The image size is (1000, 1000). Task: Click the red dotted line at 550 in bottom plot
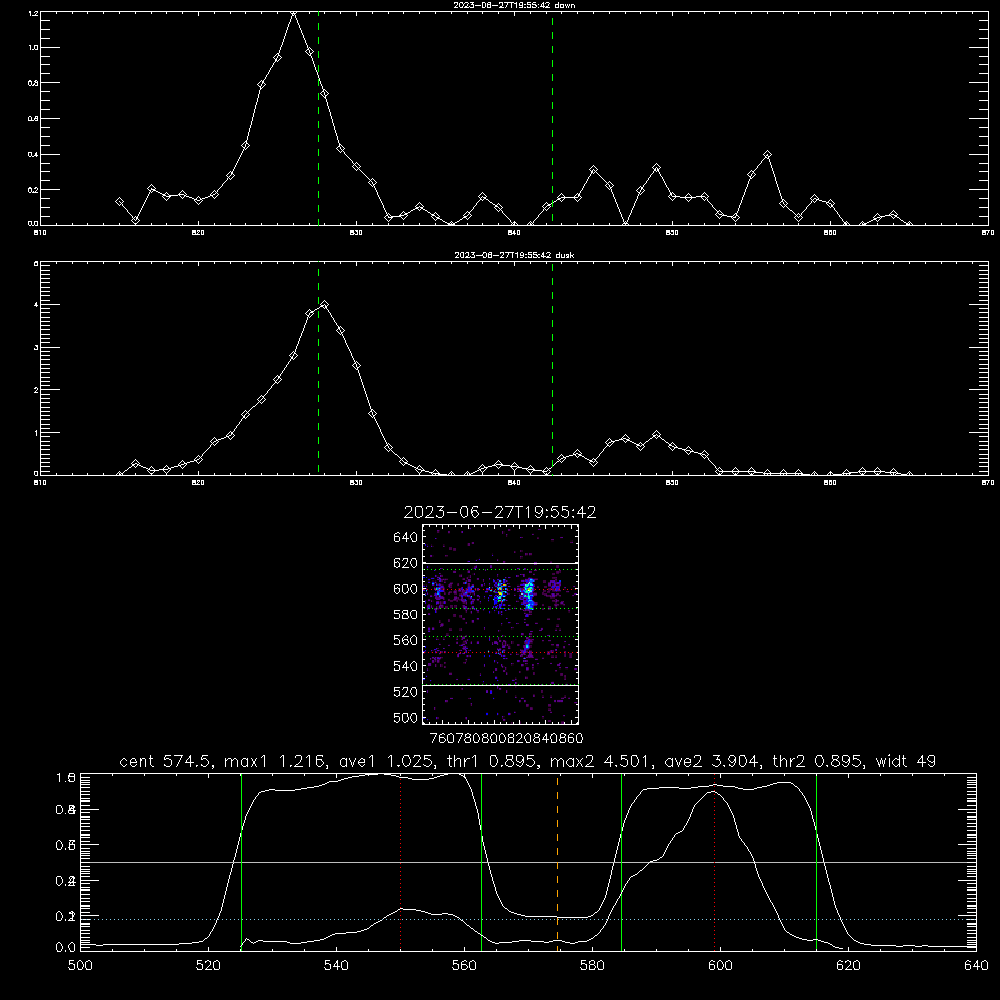[401, 862]
